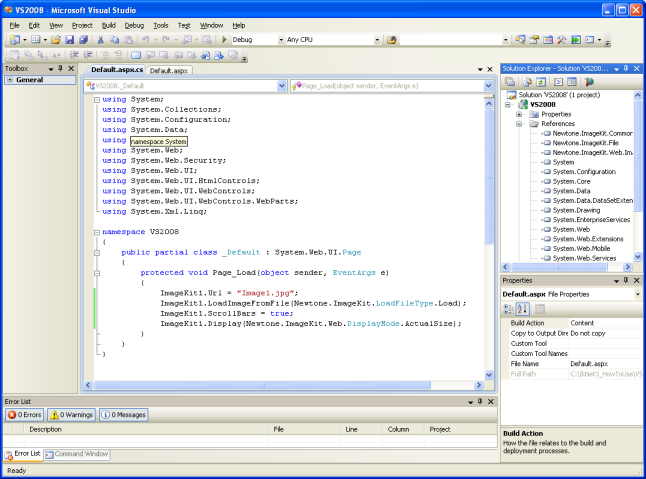Cut selection with the scissors icon
This screenshot has height=479, width=646.
(101, 40)
